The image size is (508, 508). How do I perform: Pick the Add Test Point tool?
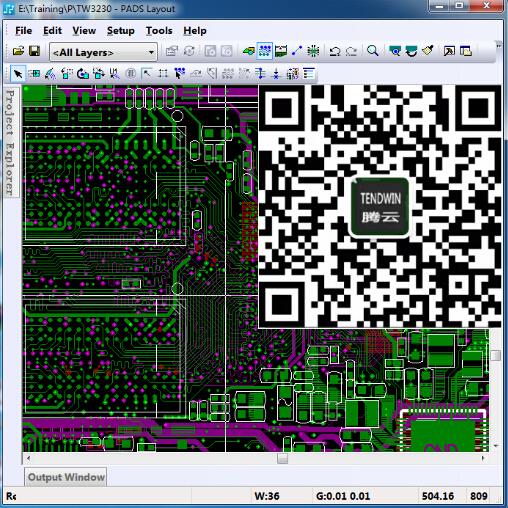[x=276, y=74]
